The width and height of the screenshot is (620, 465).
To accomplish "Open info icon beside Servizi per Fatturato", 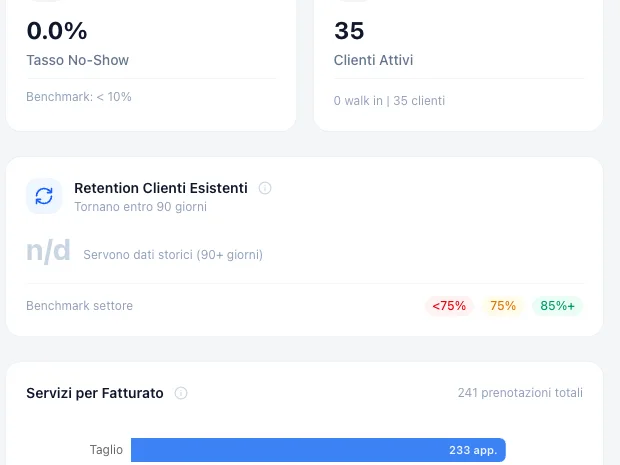I will tap(181, 393).
